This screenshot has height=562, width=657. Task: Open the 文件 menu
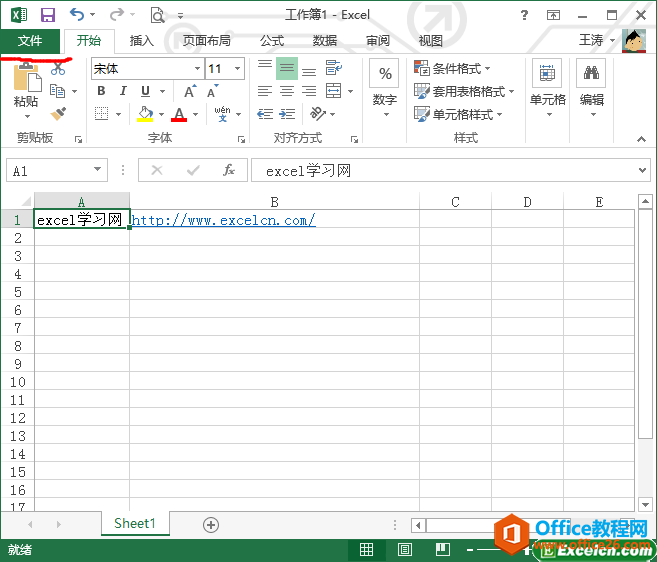(x=30, y=41)
